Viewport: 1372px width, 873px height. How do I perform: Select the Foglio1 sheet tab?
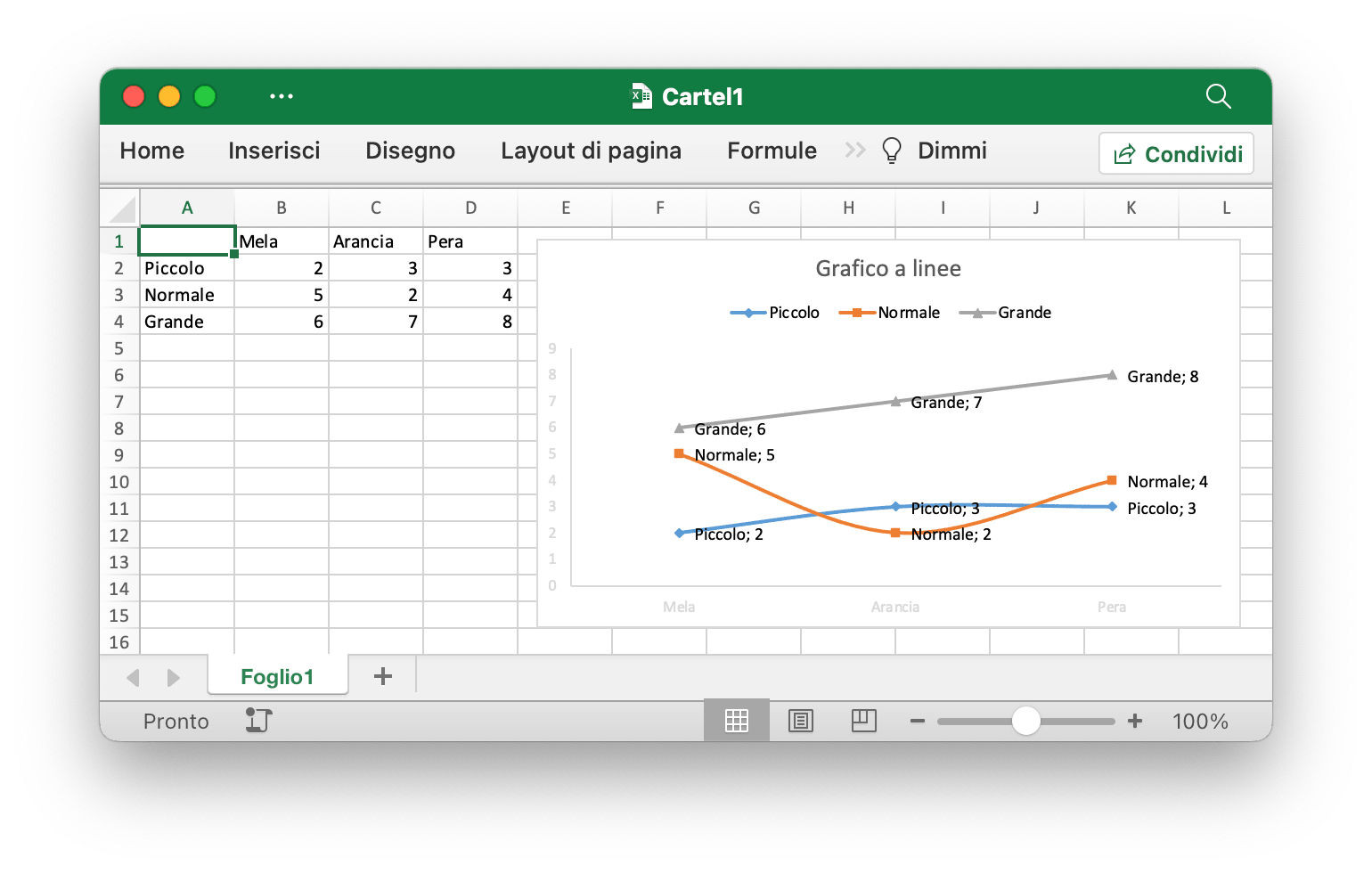278,676
